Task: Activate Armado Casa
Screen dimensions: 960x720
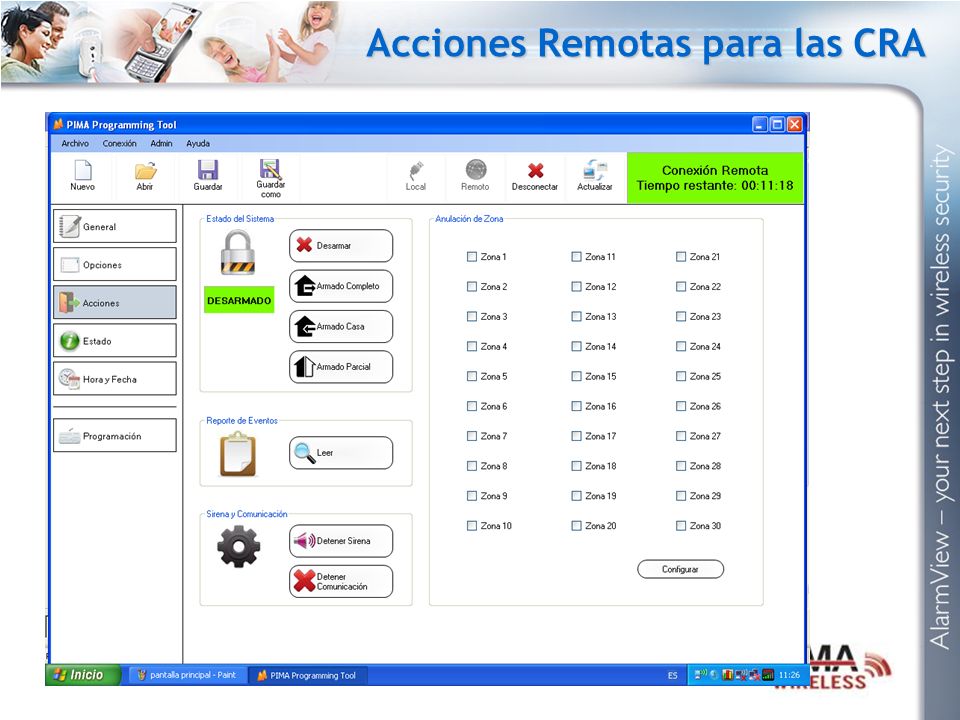Action: pos(341,326)
